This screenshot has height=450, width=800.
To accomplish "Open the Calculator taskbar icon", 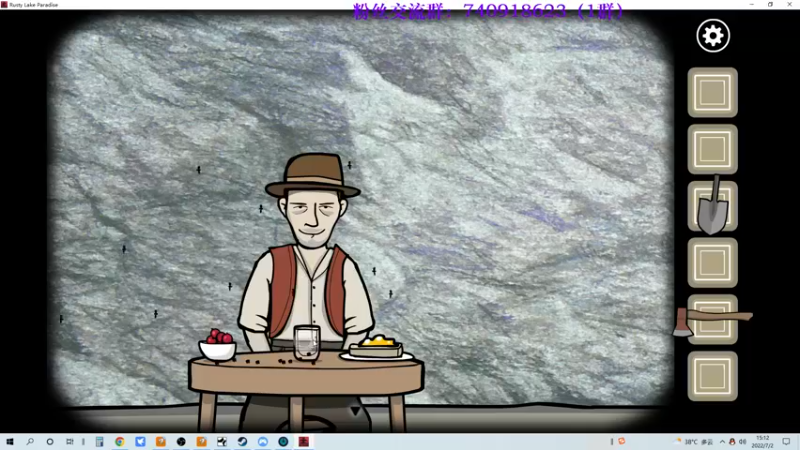I will tap(99, 442).
